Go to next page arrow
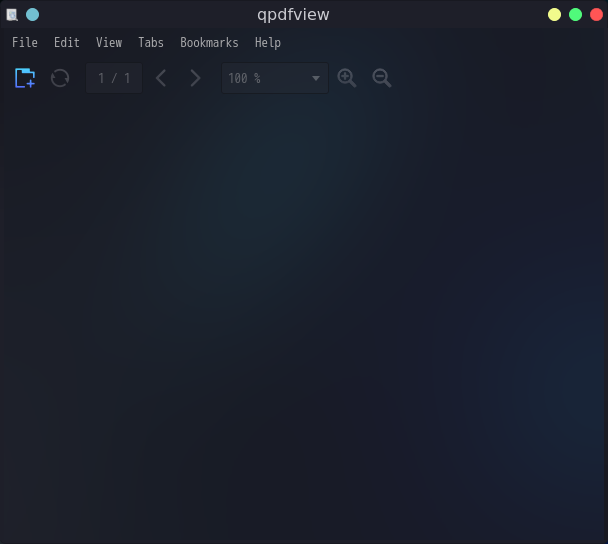Screen dimensions: 608x544 point(195,78)
